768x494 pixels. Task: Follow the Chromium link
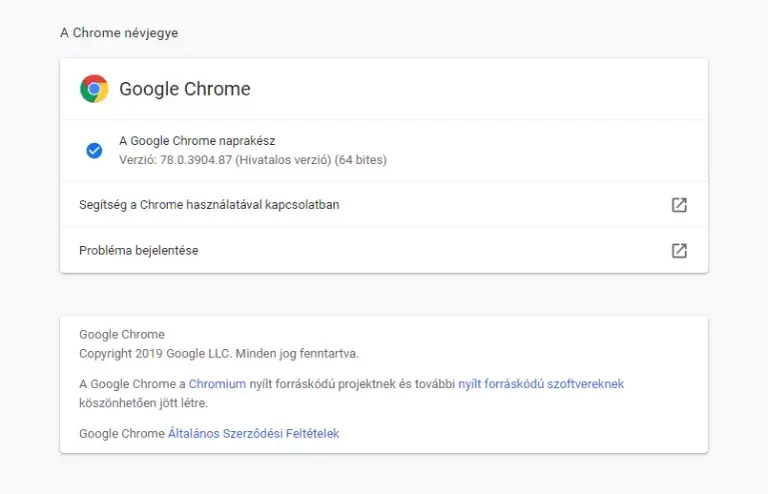[217, 384]
